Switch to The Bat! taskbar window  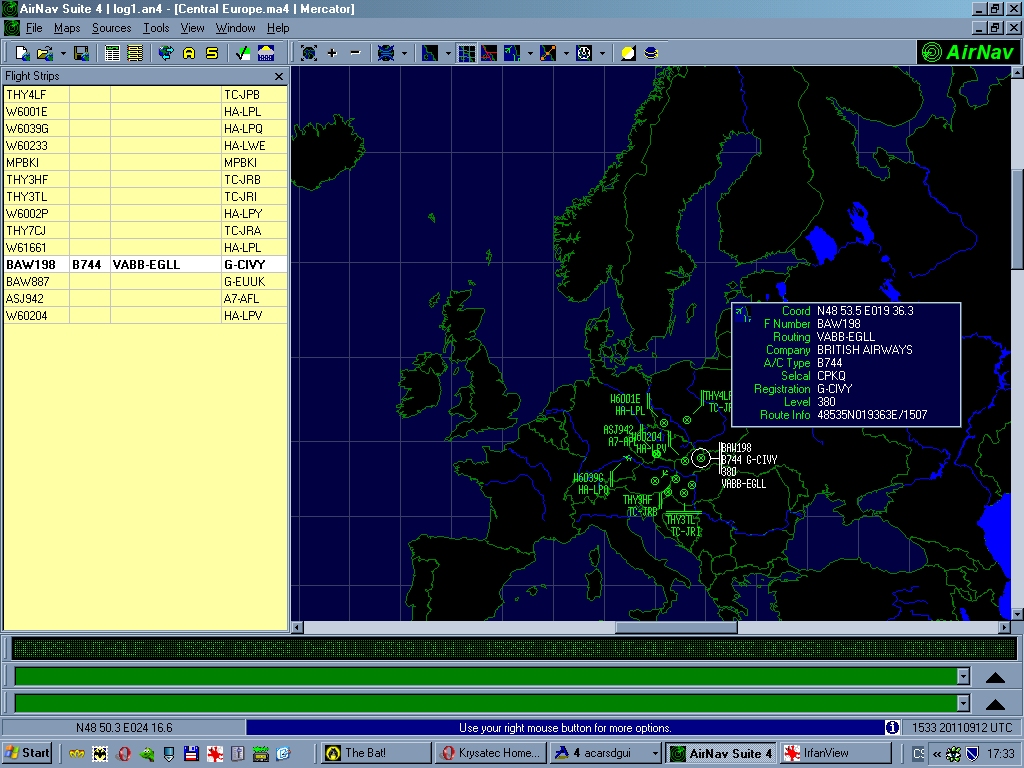[377, 753]
